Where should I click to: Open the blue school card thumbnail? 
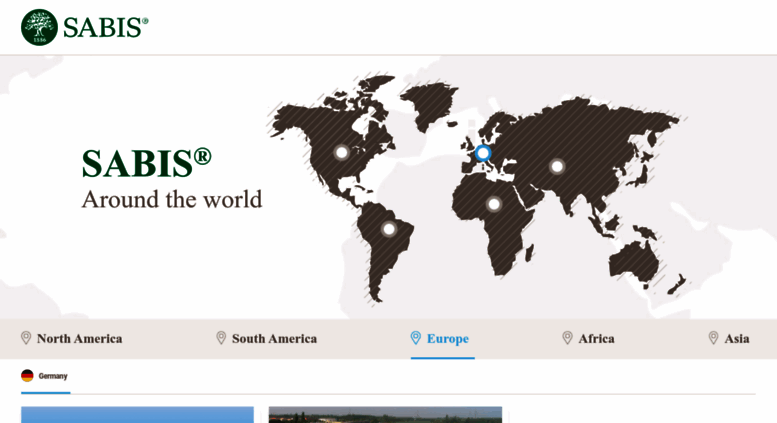pyautogui.click(x=137, y=415)
